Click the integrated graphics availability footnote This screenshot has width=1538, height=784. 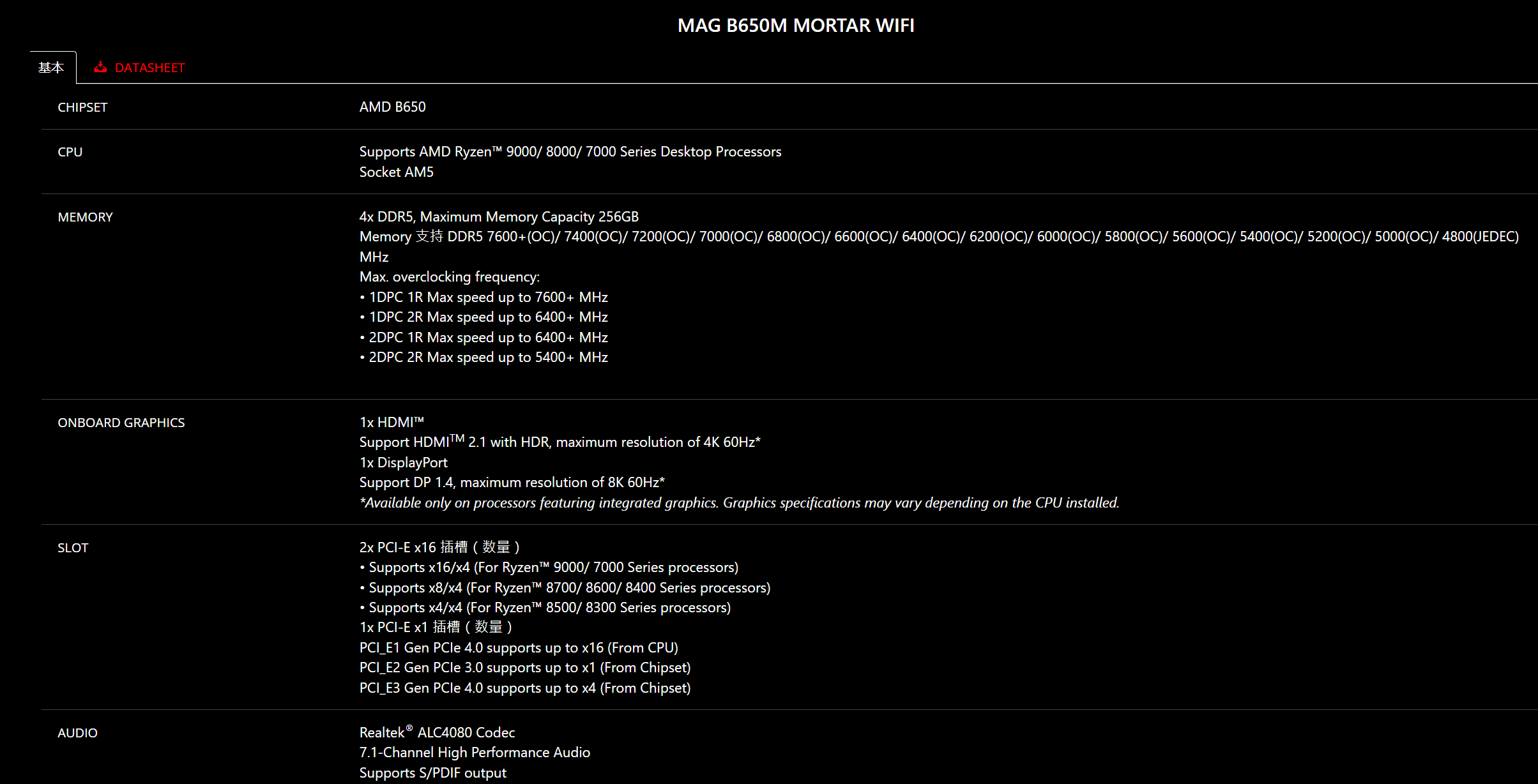click(x=739, y=502)
